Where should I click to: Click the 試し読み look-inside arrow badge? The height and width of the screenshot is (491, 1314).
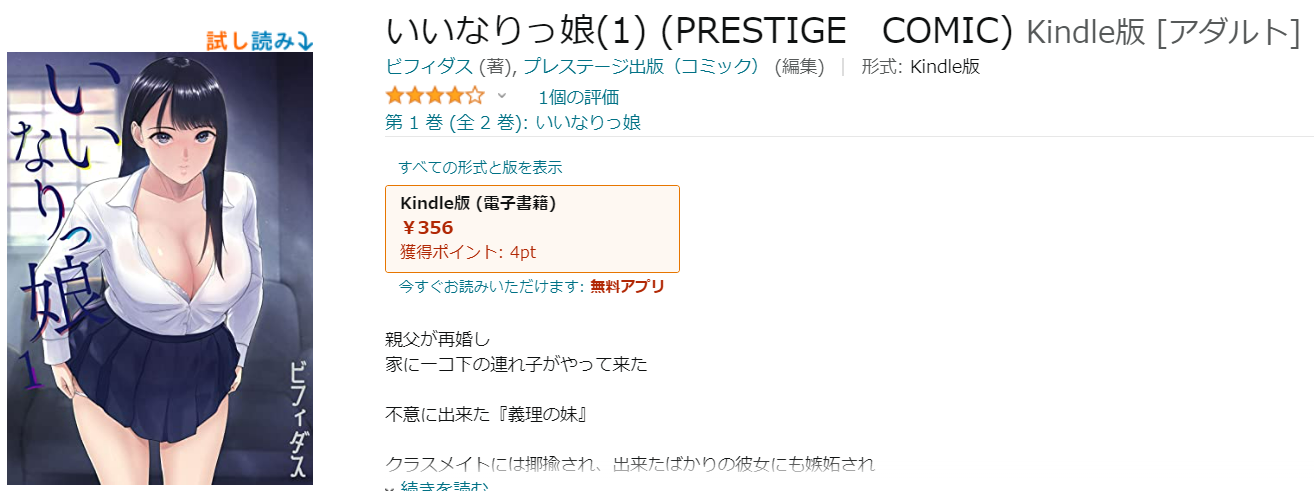(260, 40)
